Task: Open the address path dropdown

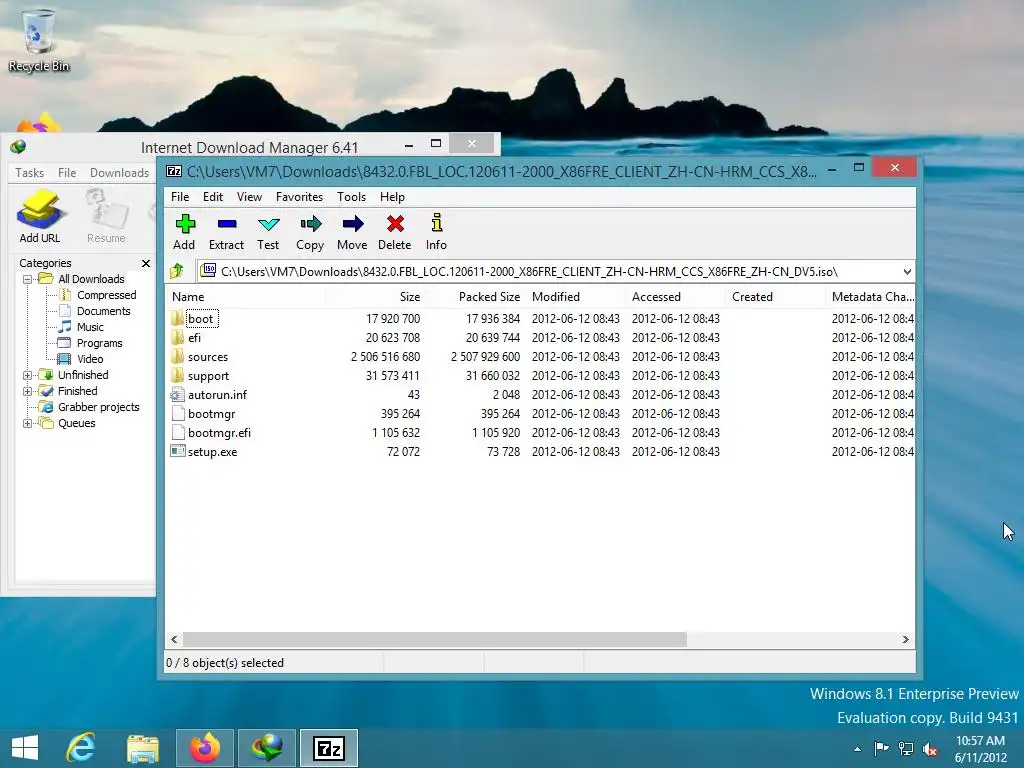Action: (906, 272)
